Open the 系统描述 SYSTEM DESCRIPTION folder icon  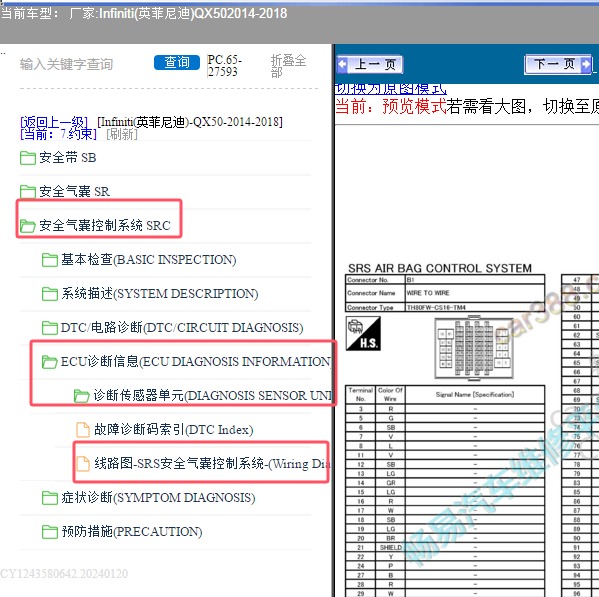tap(50, 294)
